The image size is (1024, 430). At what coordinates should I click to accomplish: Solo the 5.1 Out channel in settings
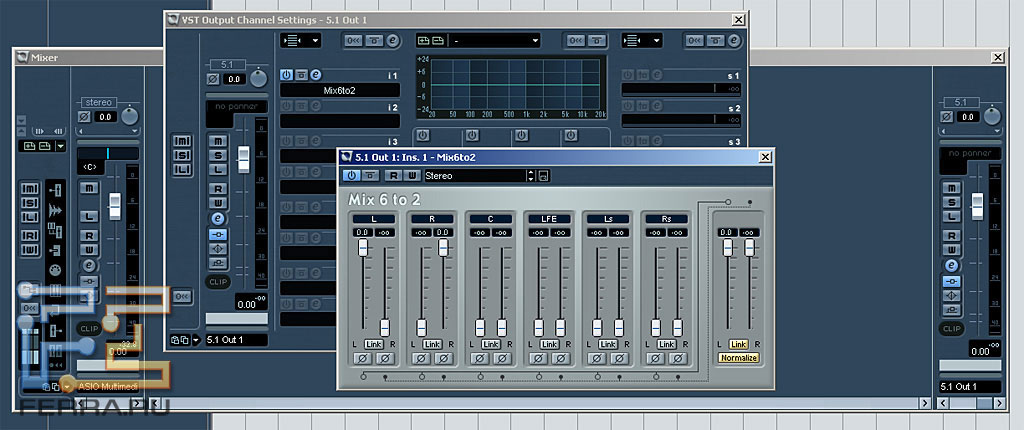(x=217, y=155)
